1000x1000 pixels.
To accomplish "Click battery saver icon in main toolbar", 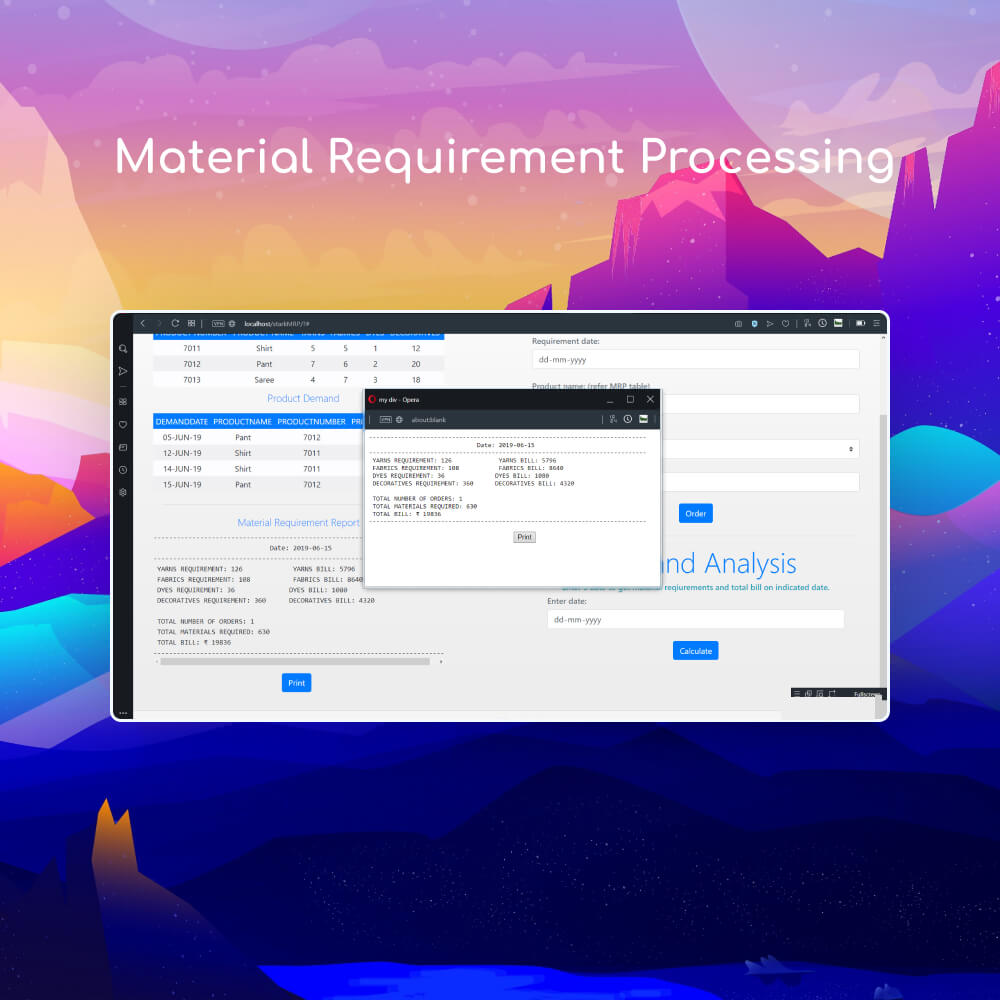I will pos(860,323).
